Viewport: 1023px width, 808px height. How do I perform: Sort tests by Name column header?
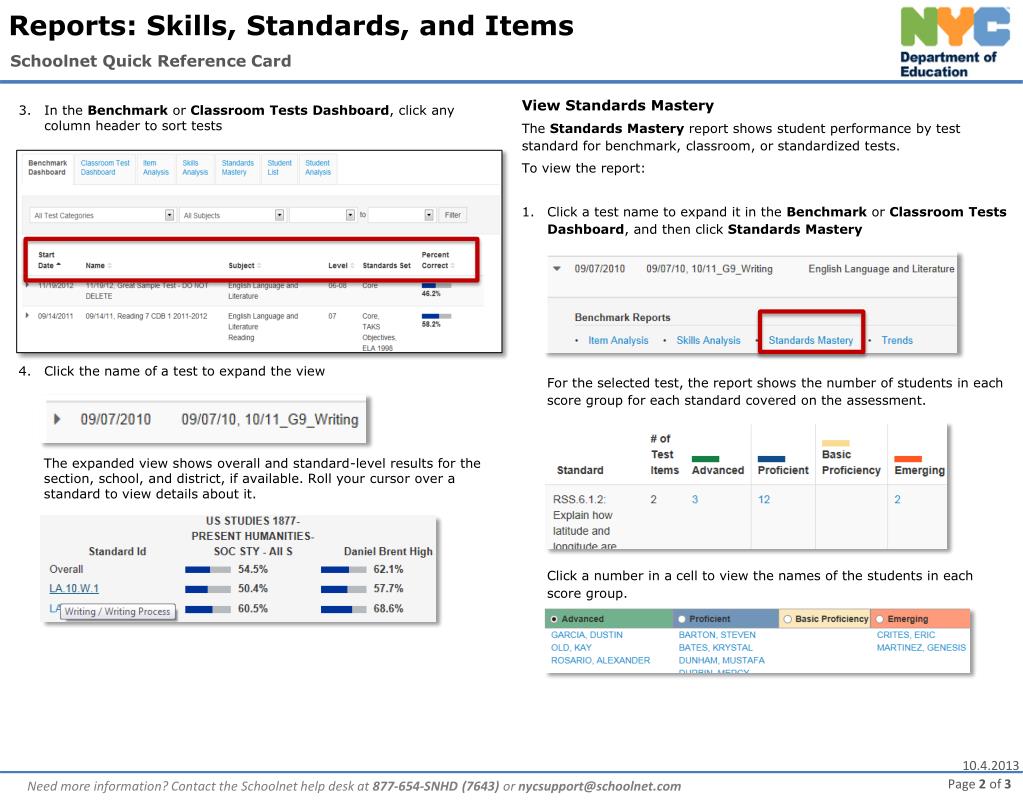click(x=98, y=266)
